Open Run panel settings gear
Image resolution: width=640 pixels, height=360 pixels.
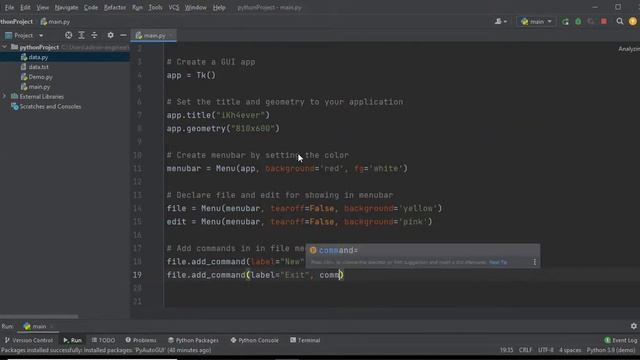coord(633,326)
